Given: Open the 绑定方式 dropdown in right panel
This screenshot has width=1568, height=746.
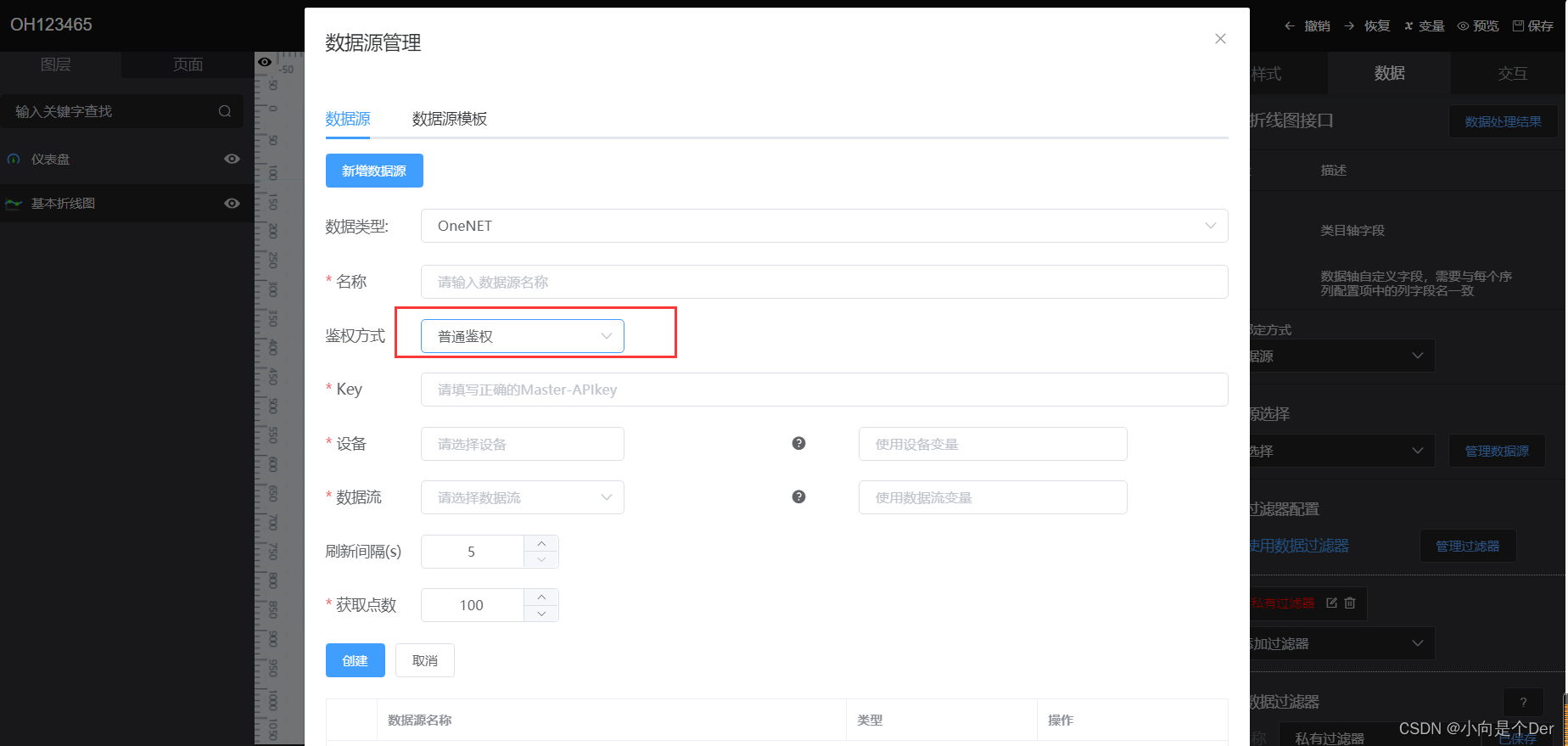Looking at the screenshot, I should 1342,356.
